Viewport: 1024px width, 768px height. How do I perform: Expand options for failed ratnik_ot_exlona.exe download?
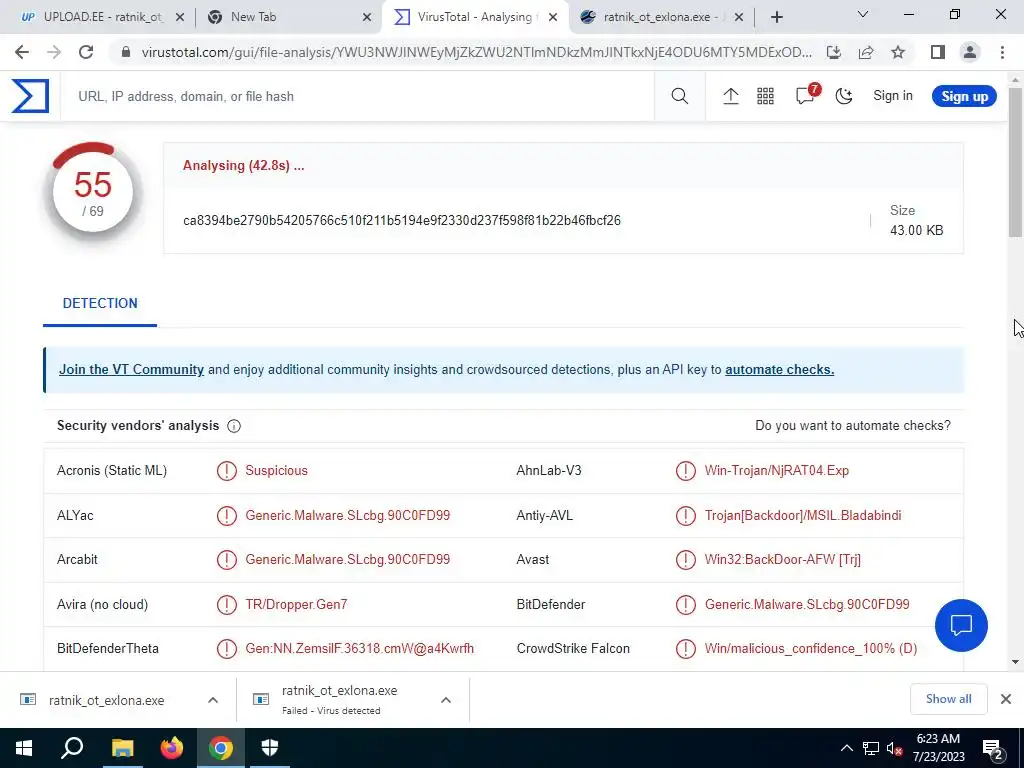click(x=446, y=700)
